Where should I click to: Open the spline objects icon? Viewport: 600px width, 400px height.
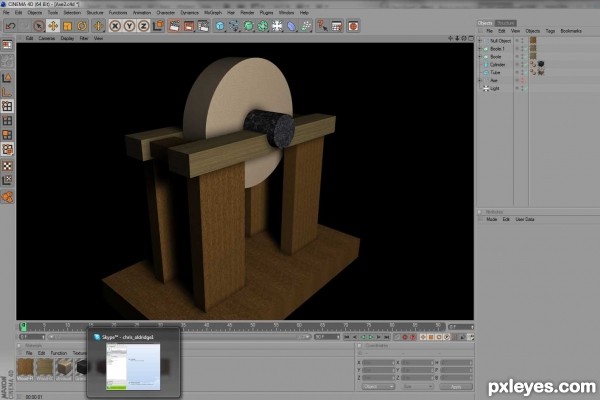pyautogui.click(x=234, y=26)
